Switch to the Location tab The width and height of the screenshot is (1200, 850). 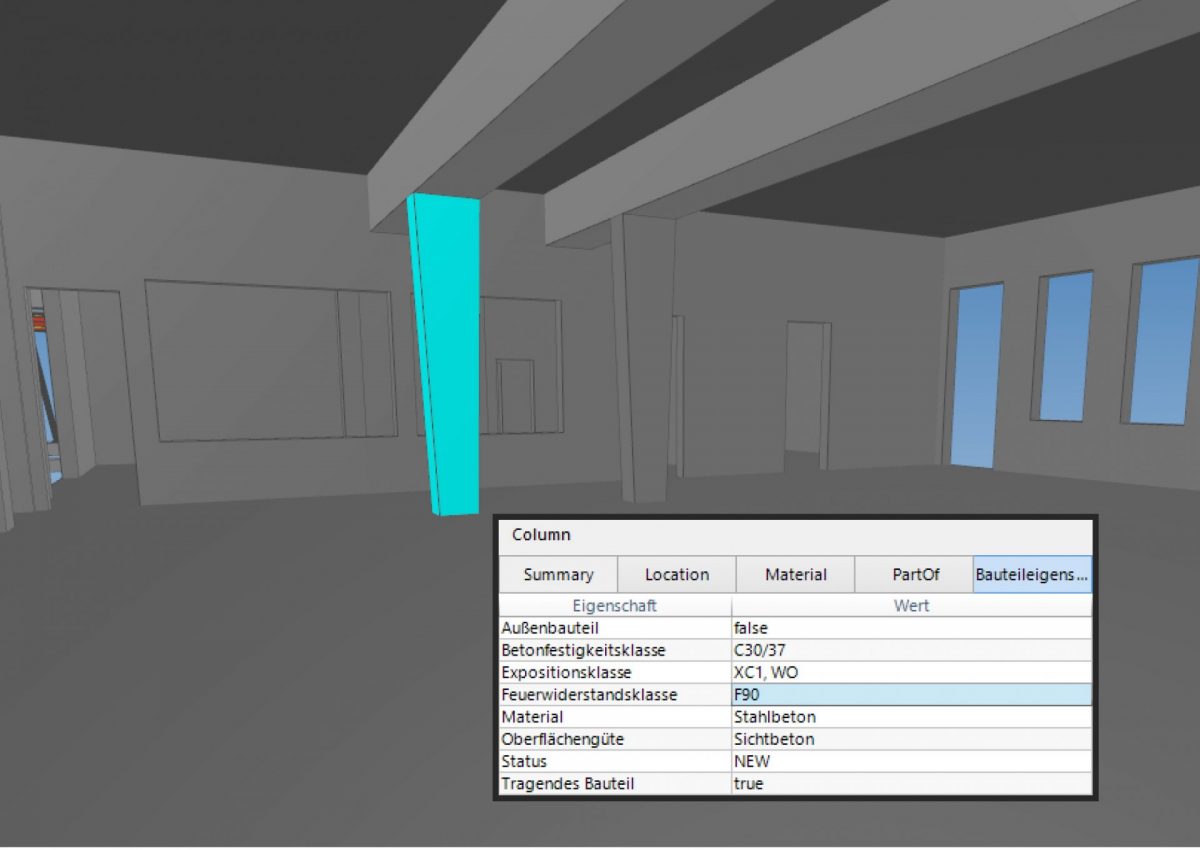point(677,575)
